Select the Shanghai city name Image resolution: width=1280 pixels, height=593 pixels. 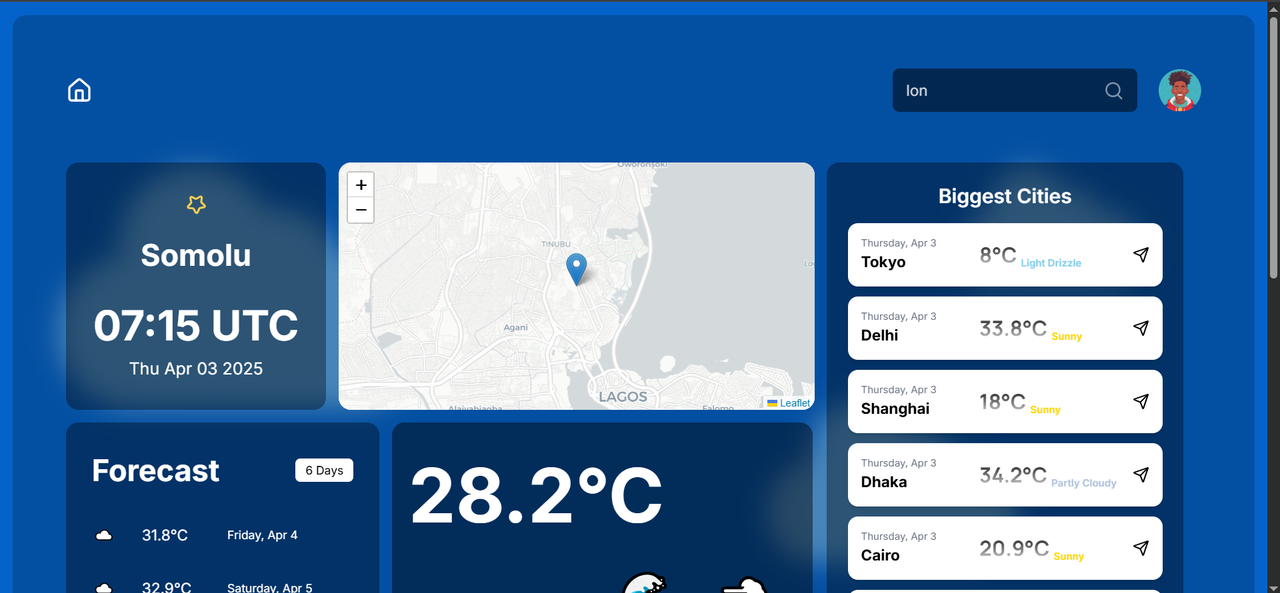895,408
